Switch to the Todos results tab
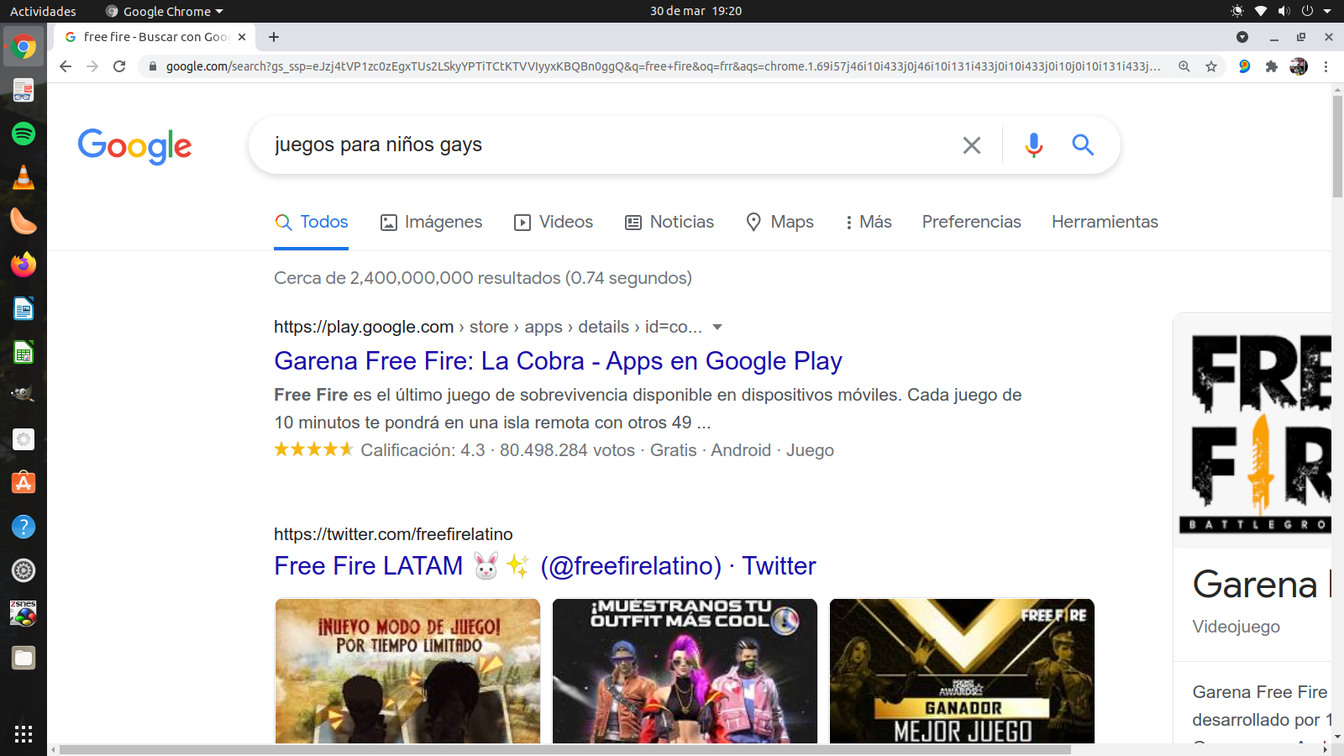 (x=311, y=222)
